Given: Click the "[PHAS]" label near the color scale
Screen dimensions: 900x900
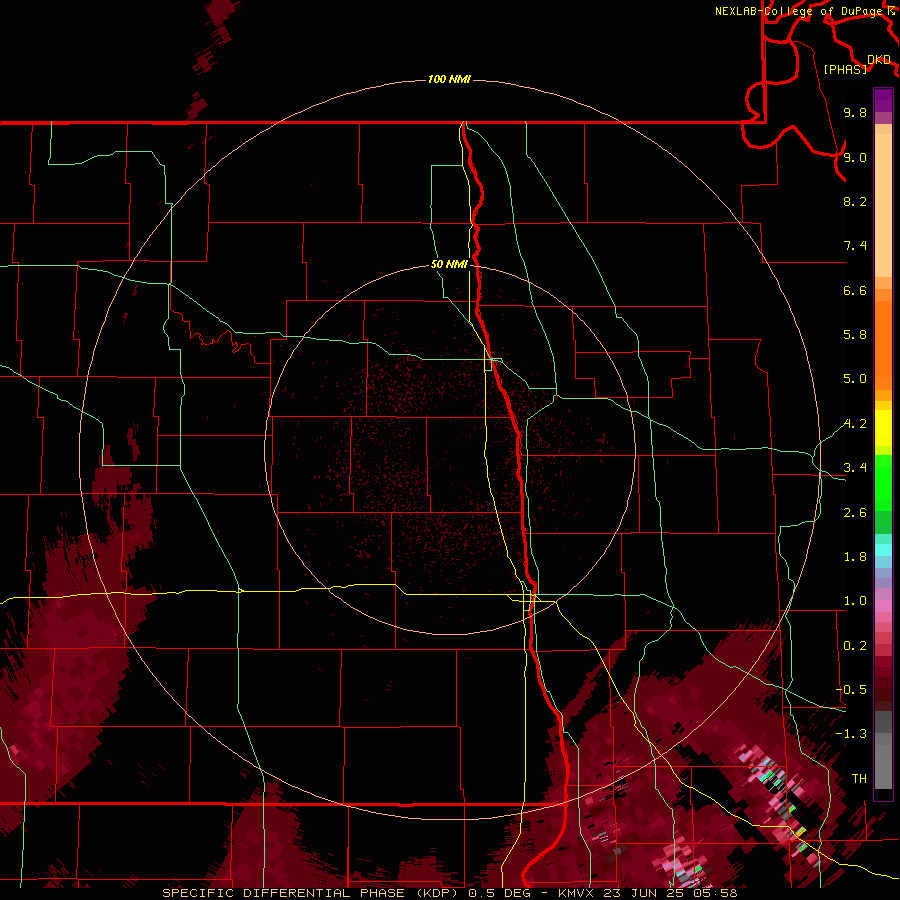Looking at the screenshot, I should coord(845,69).
